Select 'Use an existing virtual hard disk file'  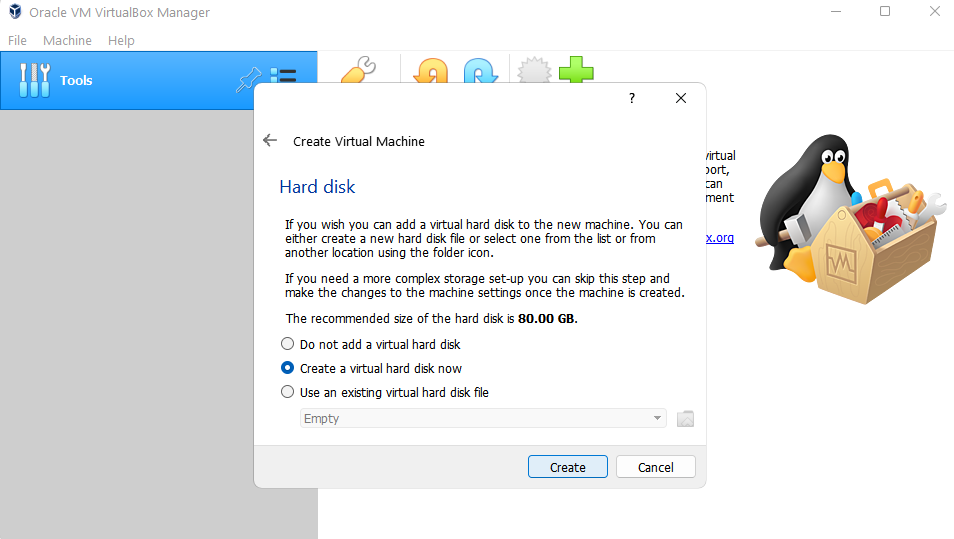point(385,392)
